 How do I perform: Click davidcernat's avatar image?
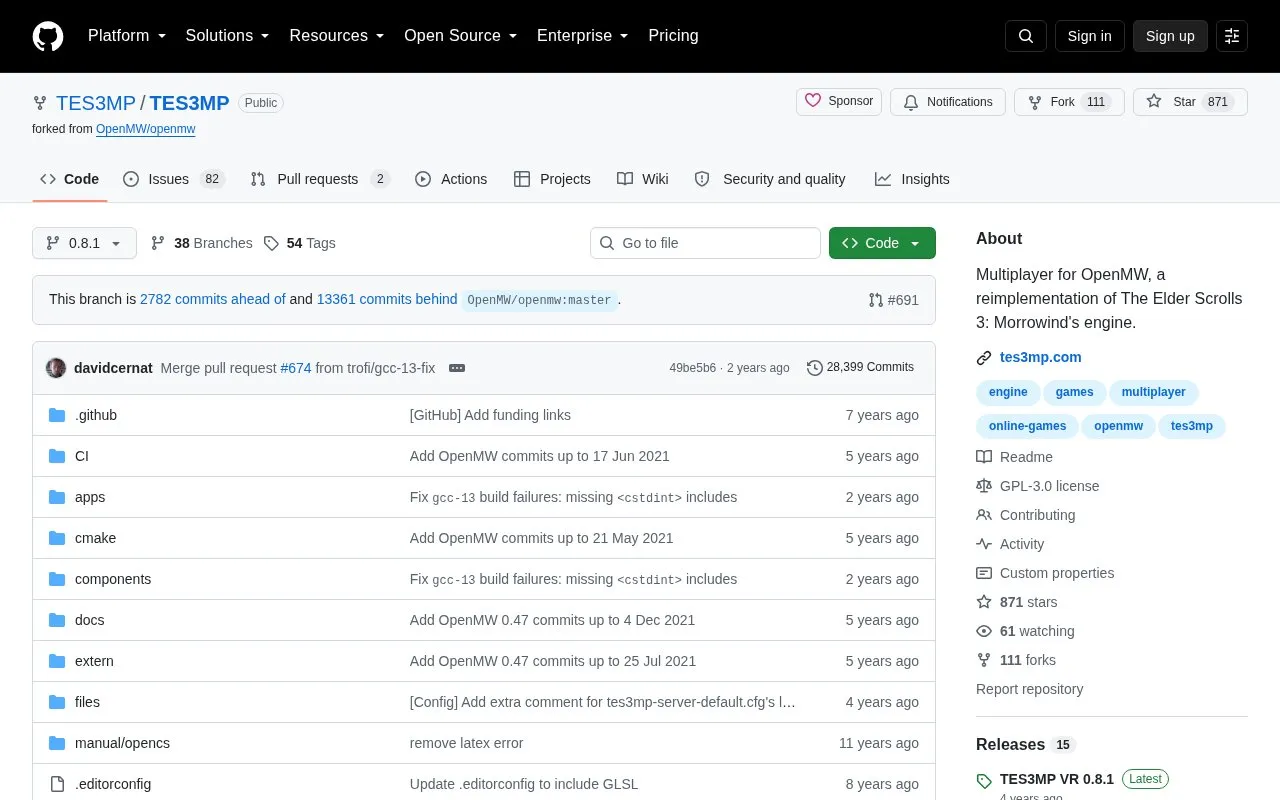coord(56,368)
